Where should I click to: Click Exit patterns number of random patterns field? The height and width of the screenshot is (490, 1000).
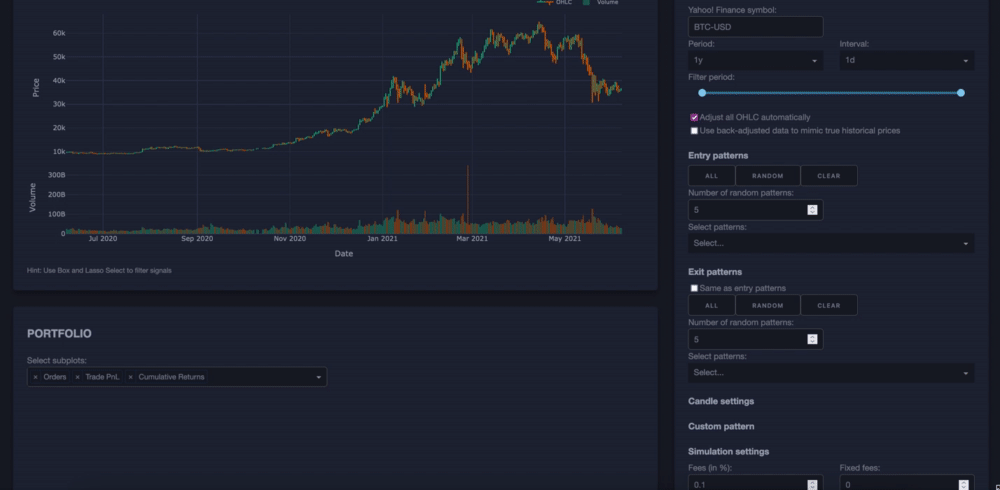click(755, 339)
